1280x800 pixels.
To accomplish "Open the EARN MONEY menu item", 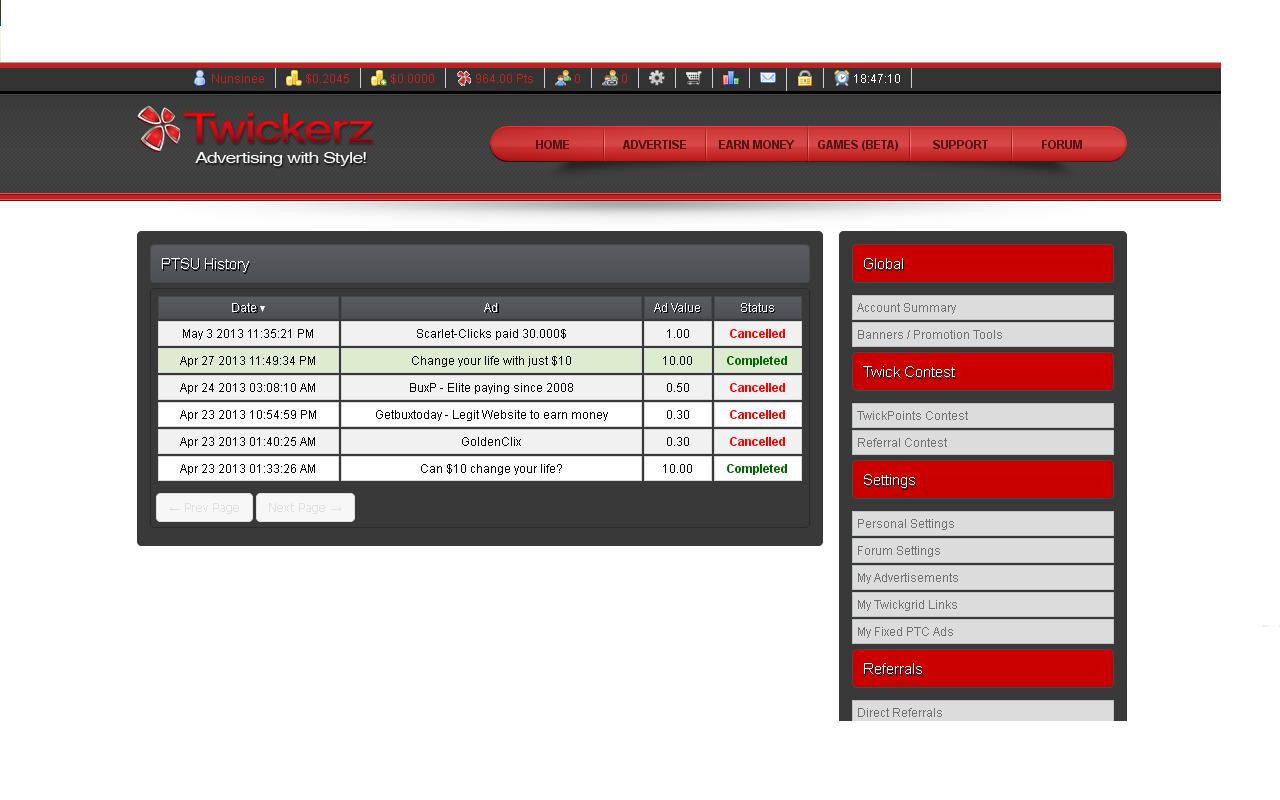I will click(756, 144).
